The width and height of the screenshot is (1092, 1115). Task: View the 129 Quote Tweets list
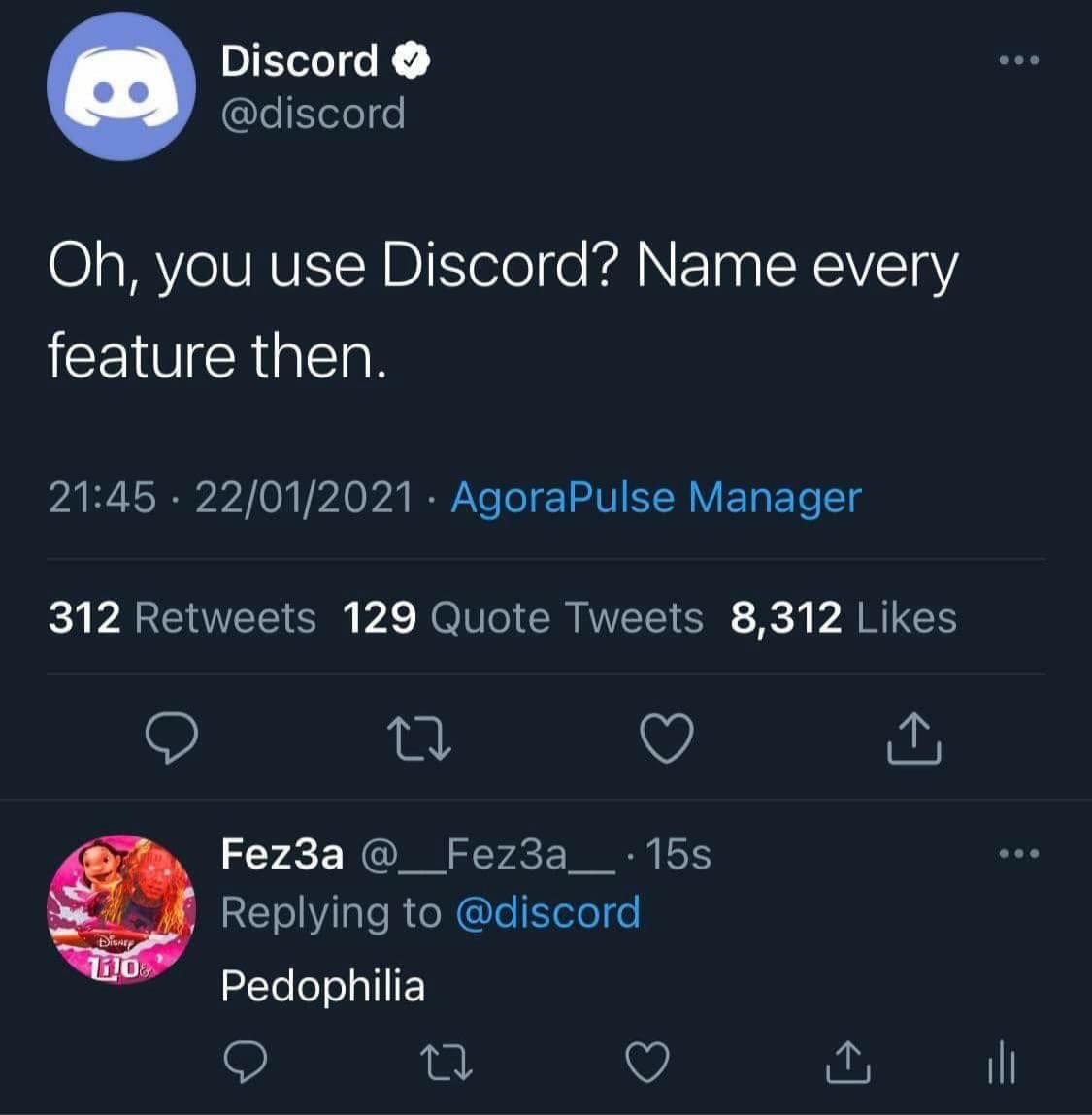tap(523, 617)
